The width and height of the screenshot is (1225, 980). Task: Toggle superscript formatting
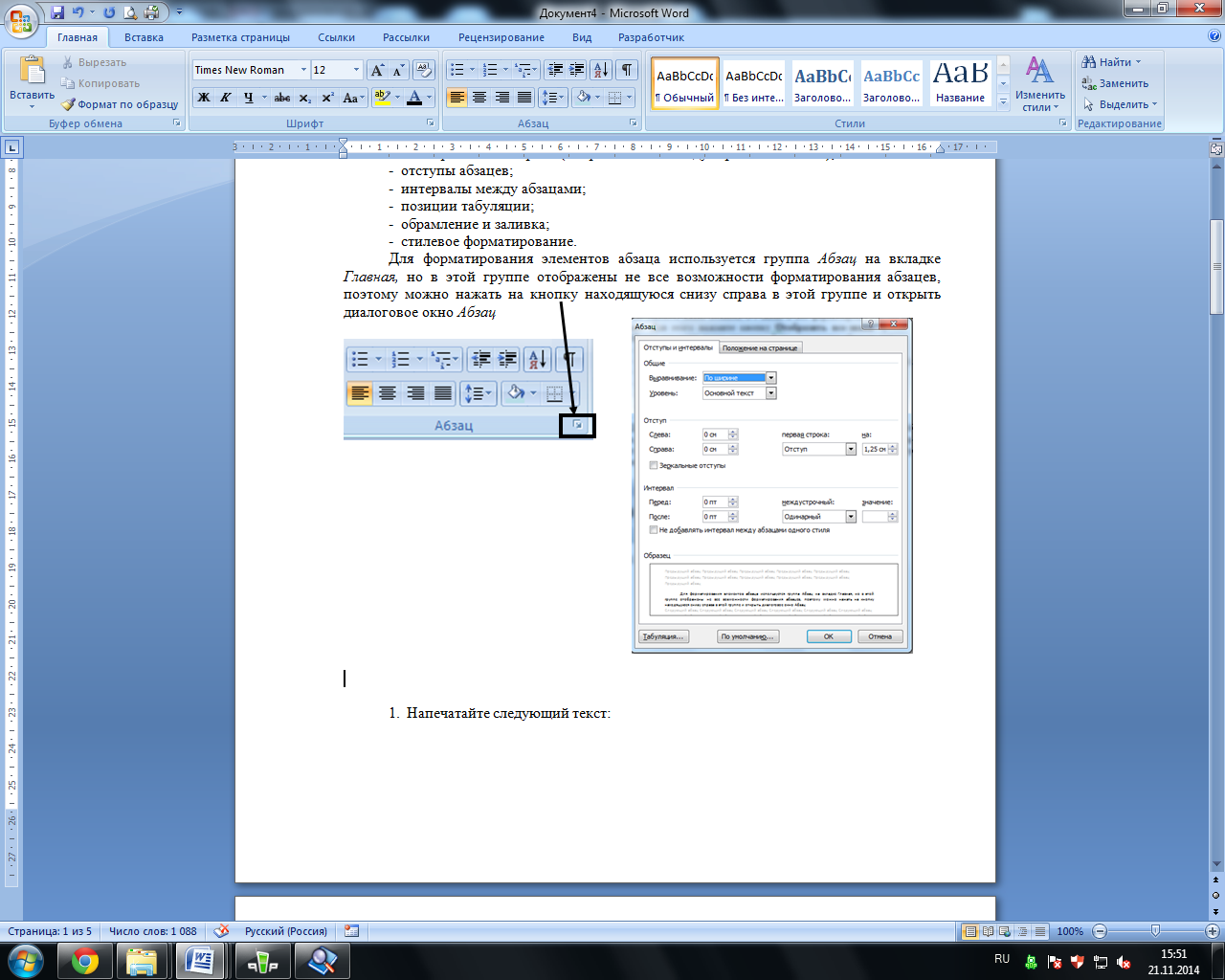coord(327,98)
